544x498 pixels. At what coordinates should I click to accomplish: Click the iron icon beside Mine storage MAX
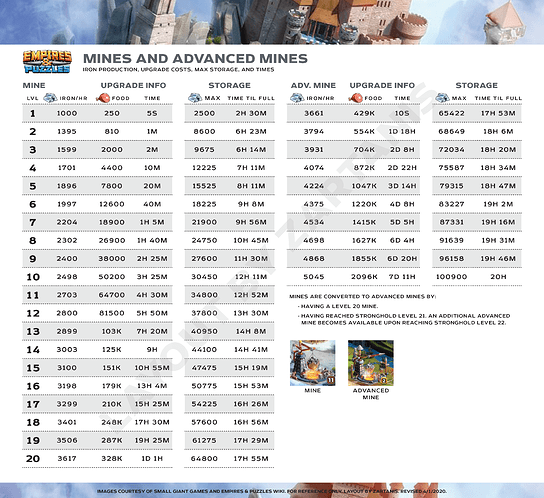[x=195, y=98]
